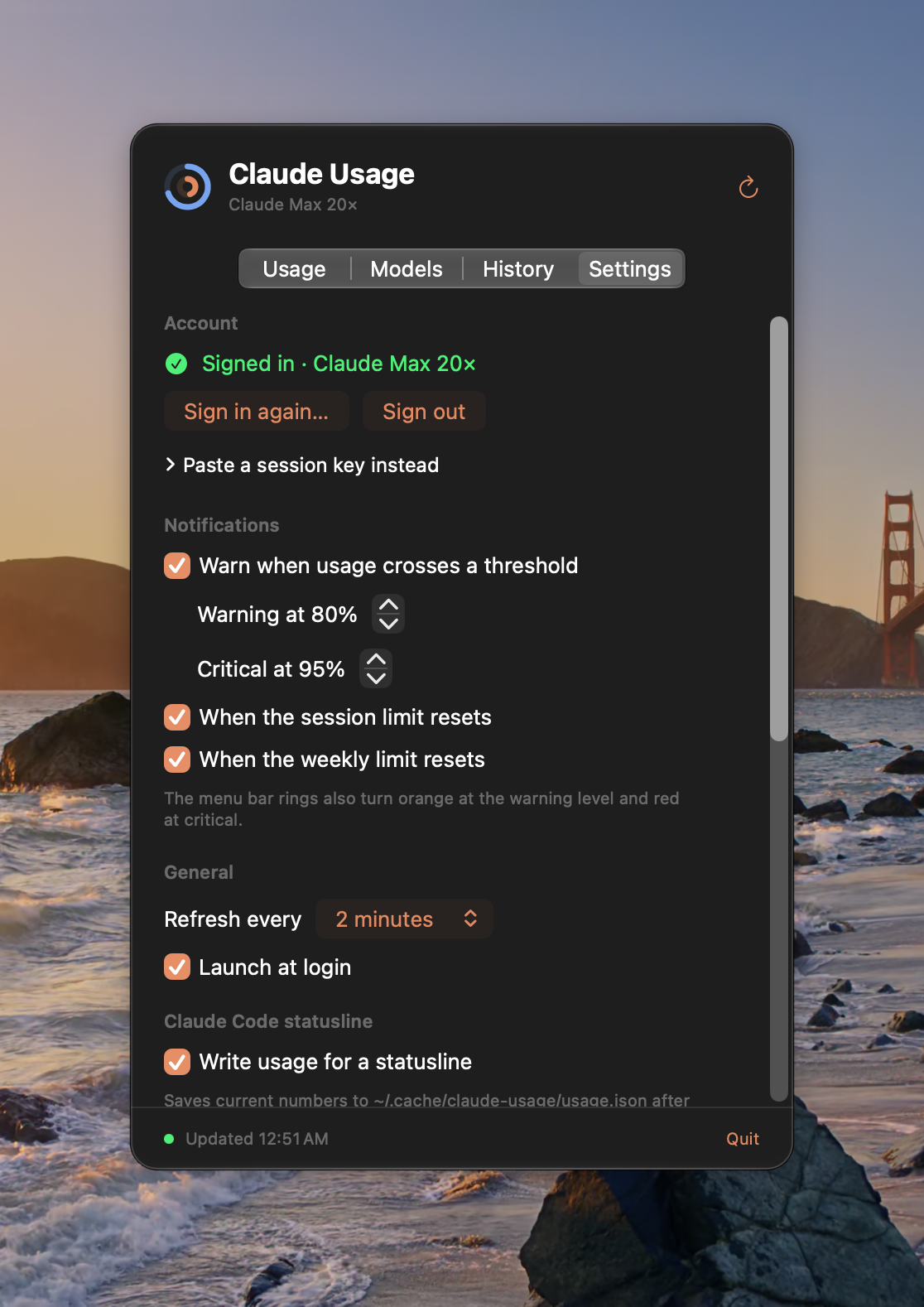This screenshot has width=924, height=1307.
Task: Click the green status dot beside Updated
Action: (x=169, y=1139)
